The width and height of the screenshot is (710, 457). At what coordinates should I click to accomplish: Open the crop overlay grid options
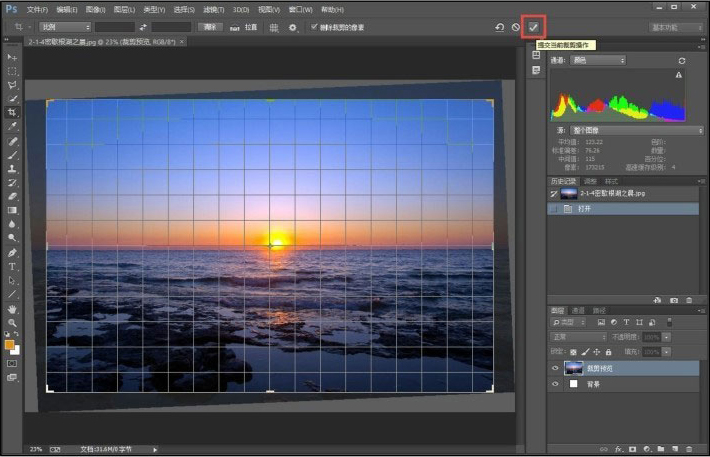(x=274, y=27)
